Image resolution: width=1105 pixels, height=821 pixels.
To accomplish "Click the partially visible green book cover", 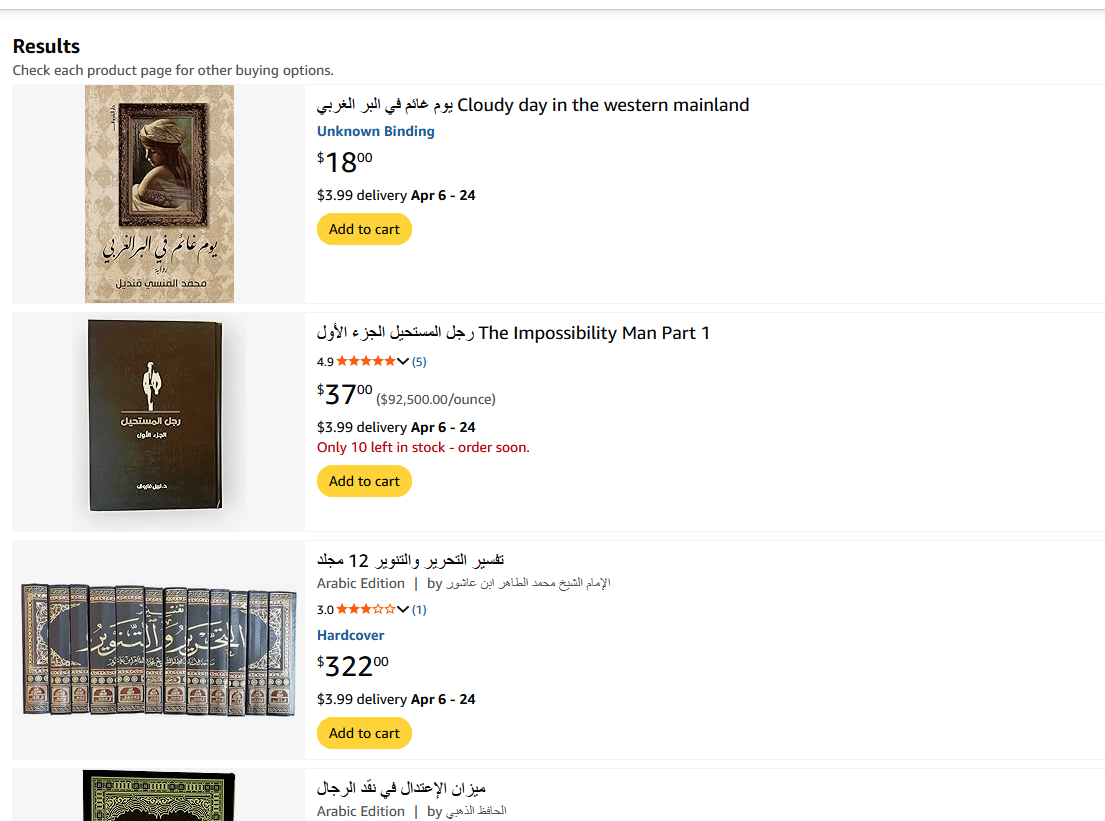I will [158, 796].
